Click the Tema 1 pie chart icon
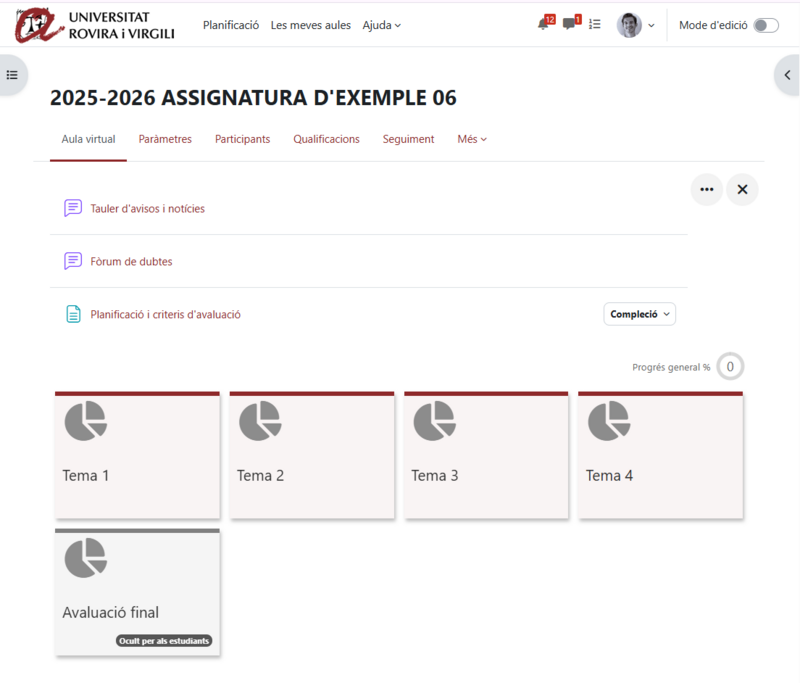 coord(86,420)
